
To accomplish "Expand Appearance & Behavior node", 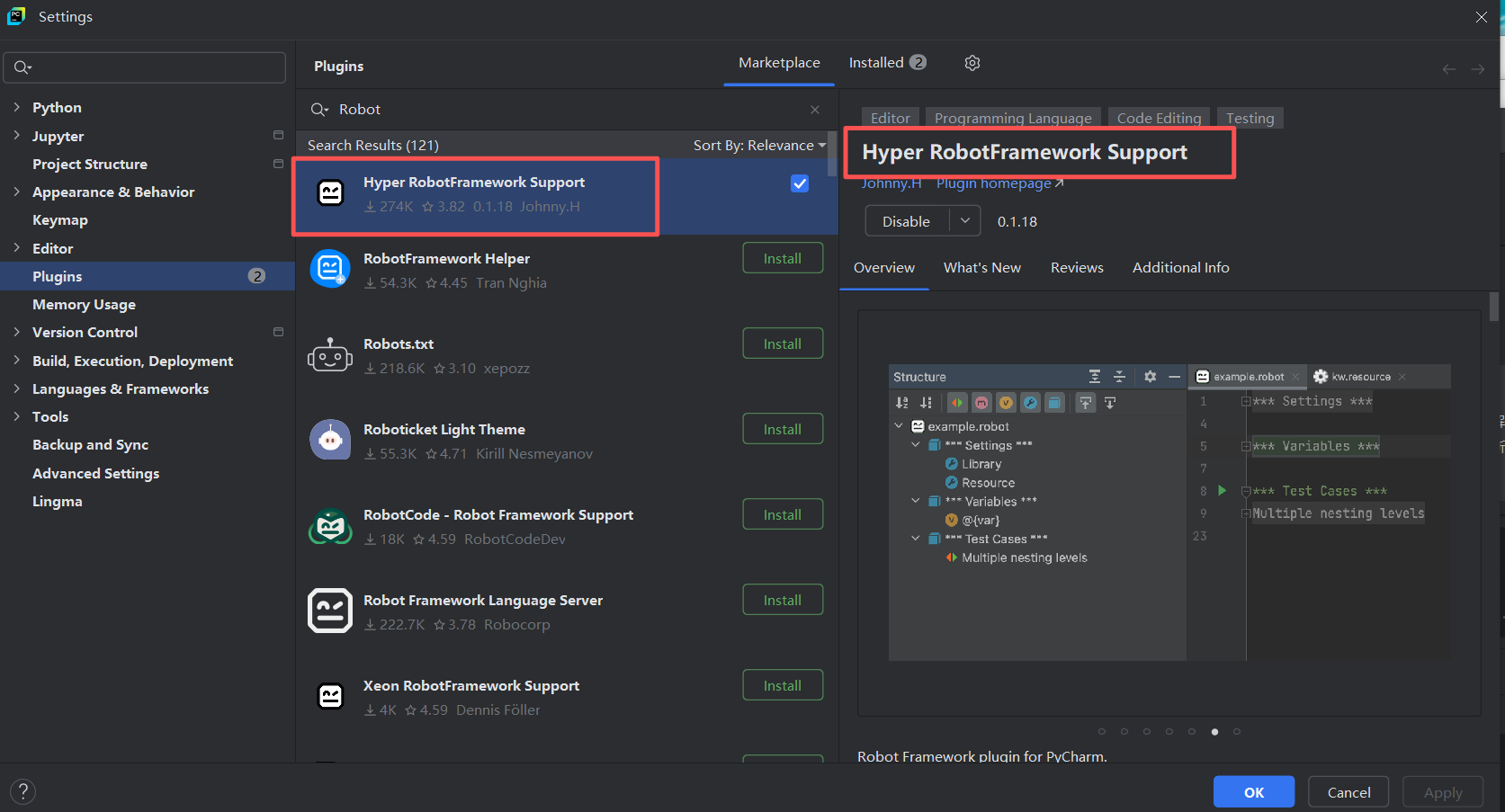I will click(16, 192).
